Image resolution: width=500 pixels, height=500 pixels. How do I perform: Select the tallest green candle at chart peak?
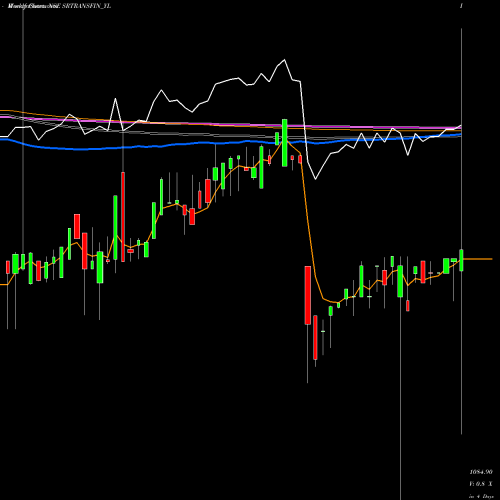click(x=285, y=143)
